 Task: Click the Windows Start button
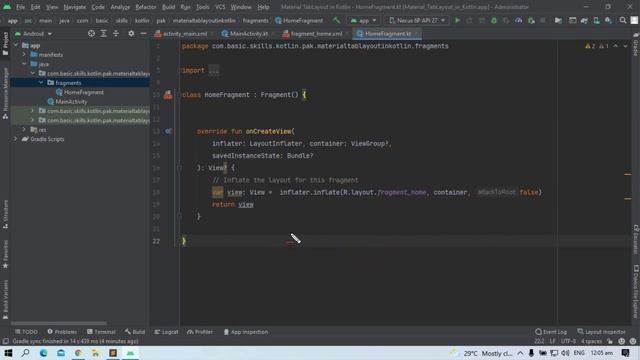tap(8, 353)
